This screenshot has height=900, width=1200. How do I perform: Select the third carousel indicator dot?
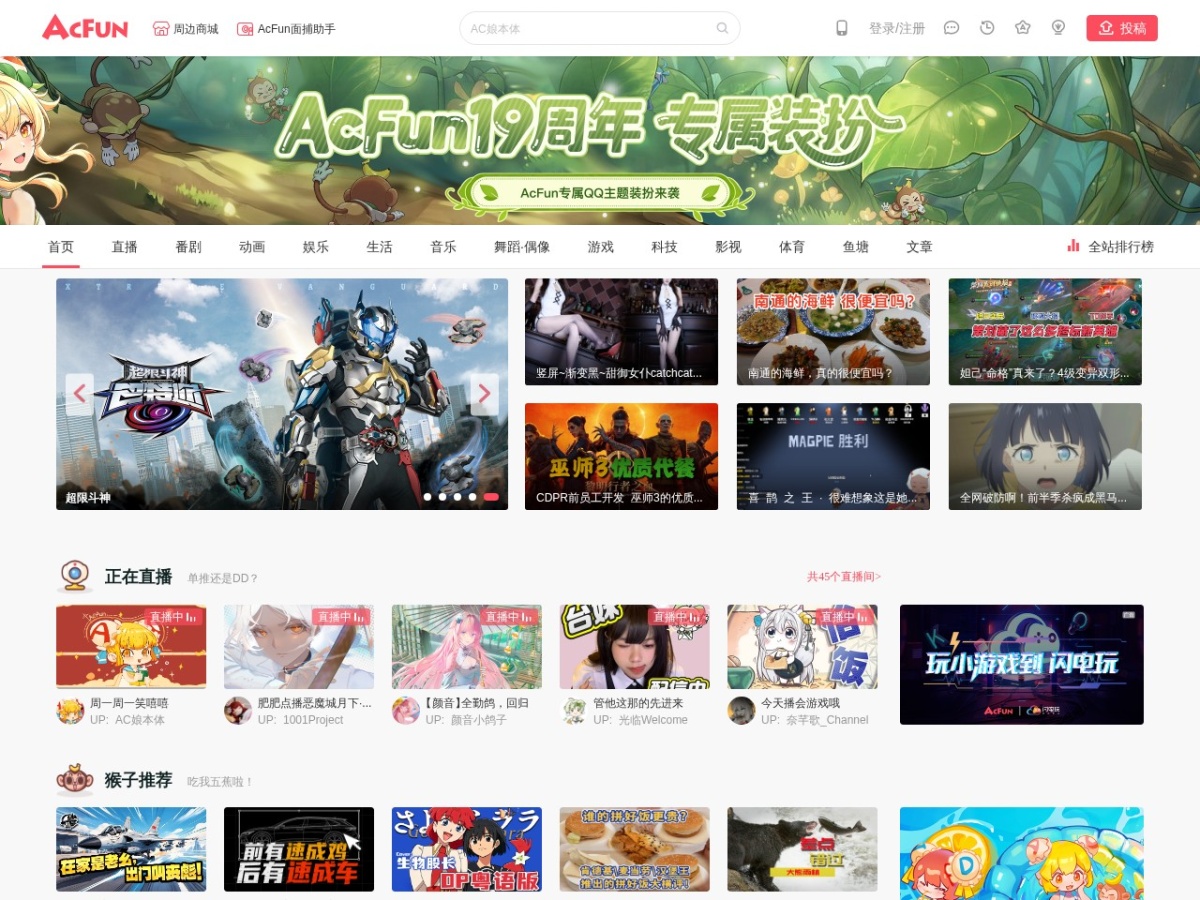(457, 496)
